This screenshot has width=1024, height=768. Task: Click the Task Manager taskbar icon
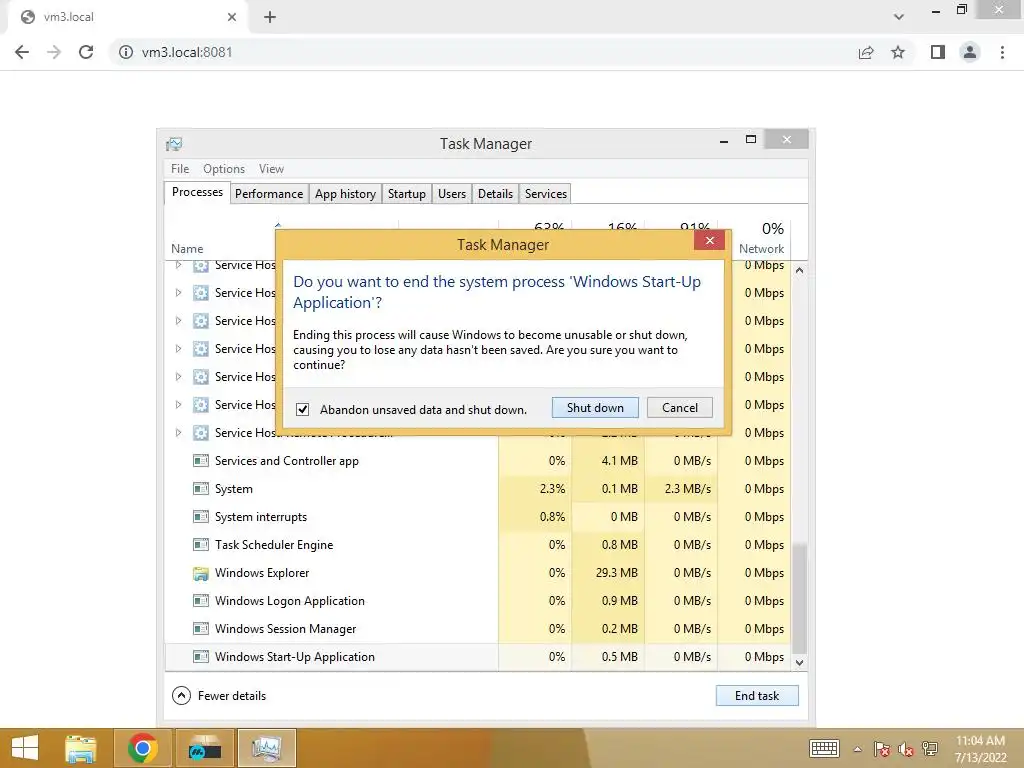click(x=266, y=748)
